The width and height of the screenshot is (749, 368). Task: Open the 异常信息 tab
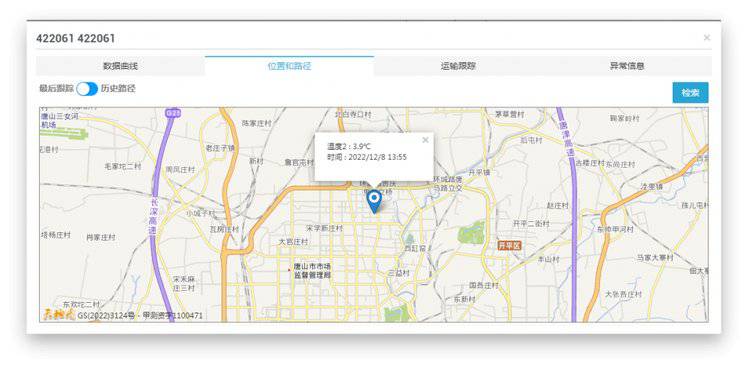627,66
